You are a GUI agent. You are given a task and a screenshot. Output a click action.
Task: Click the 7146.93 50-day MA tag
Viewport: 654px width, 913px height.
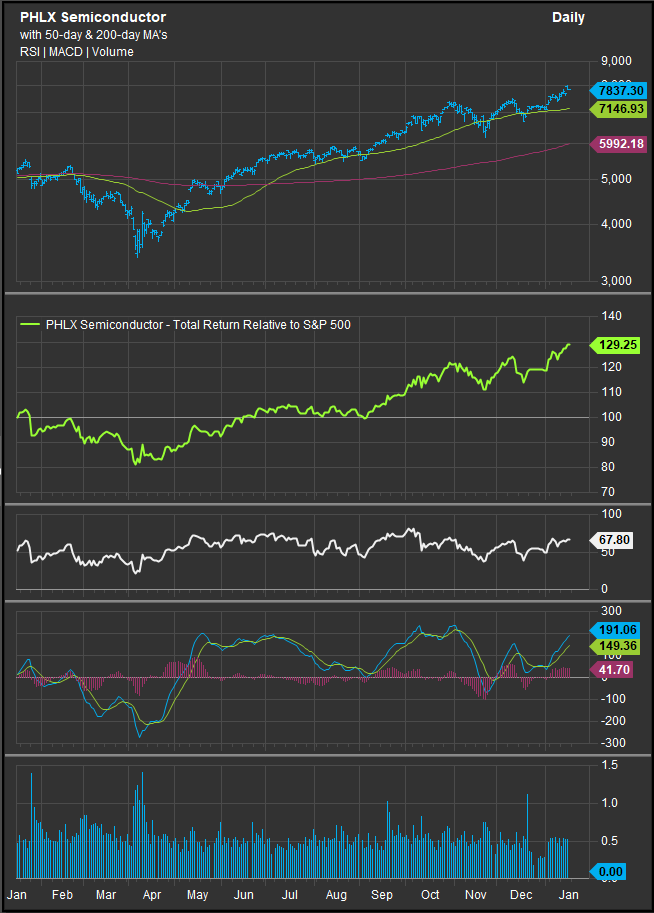[x=620, y=108]
